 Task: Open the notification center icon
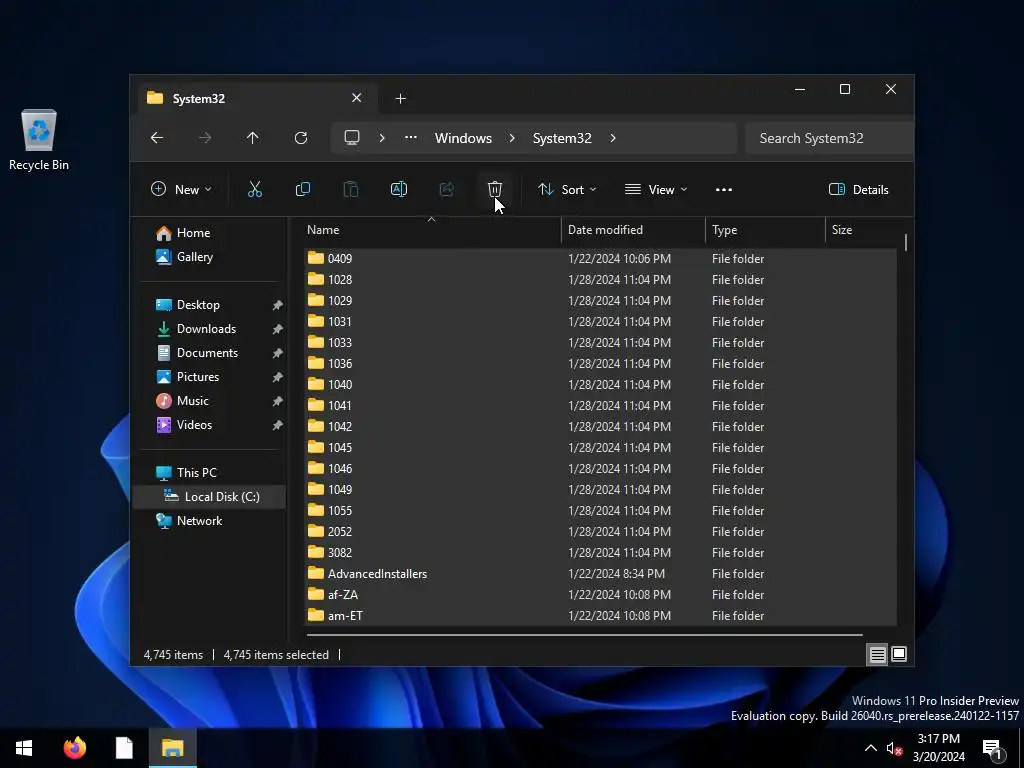[992, 749]
